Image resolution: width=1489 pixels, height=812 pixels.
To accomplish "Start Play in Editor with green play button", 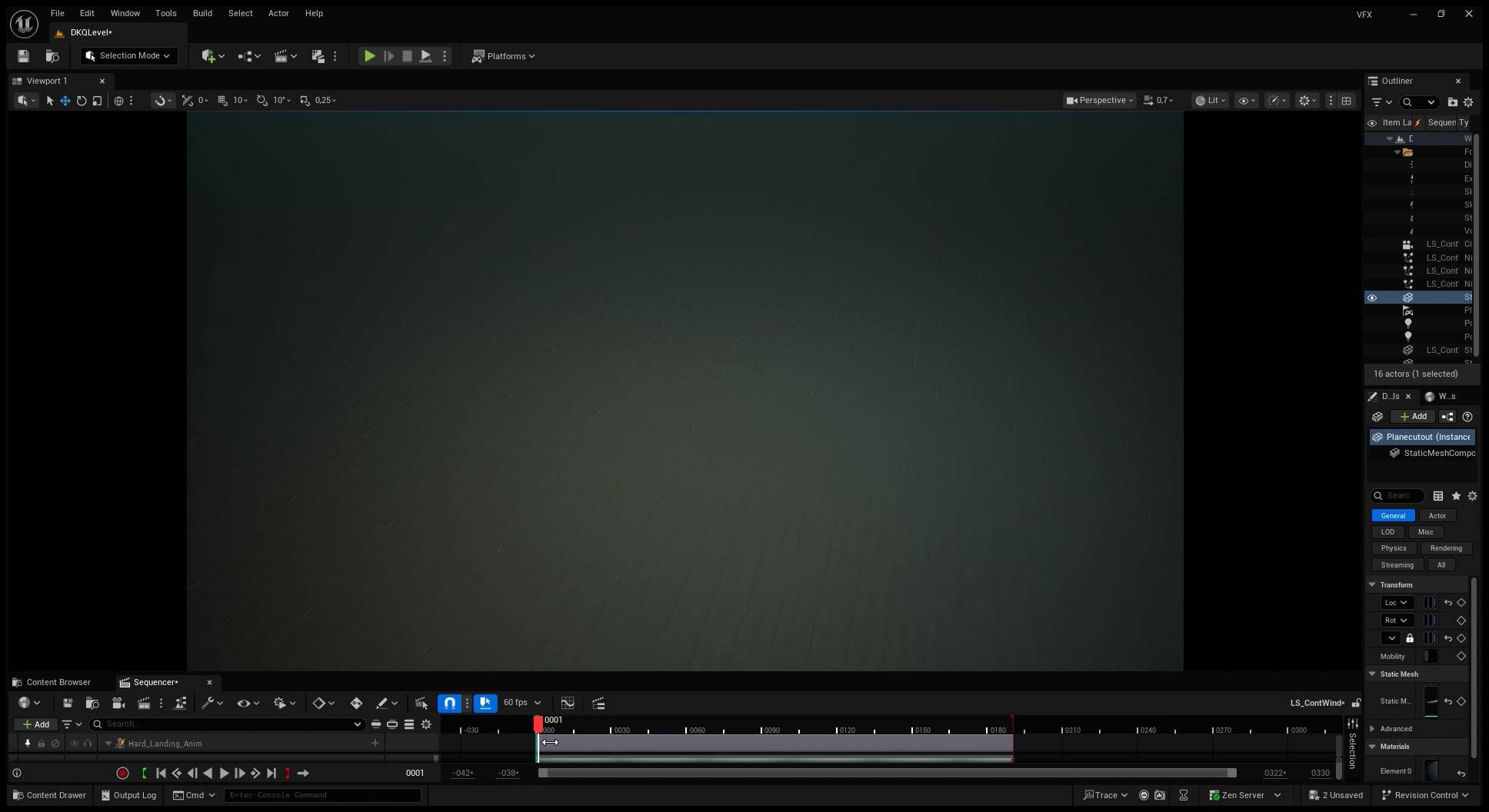I will tap(369, 56).
